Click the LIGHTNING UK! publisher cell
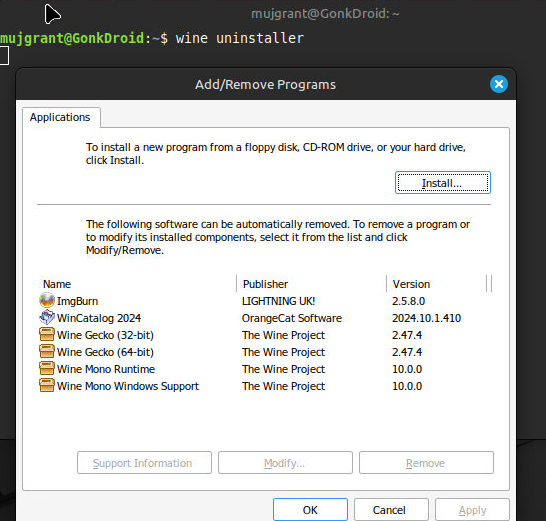 [x=279, y=301]
